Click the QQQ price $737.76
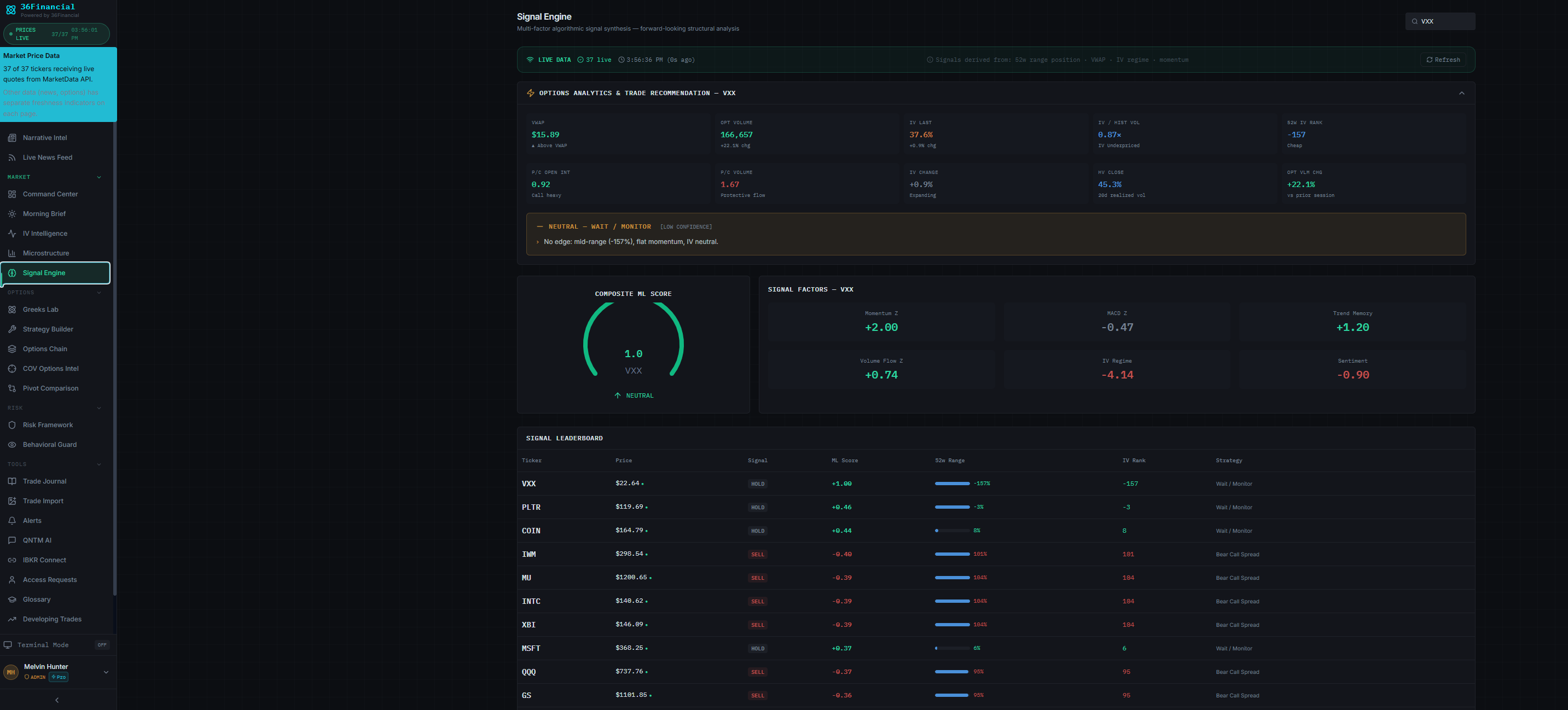The image size is (1568, 710). pos(629,672)
